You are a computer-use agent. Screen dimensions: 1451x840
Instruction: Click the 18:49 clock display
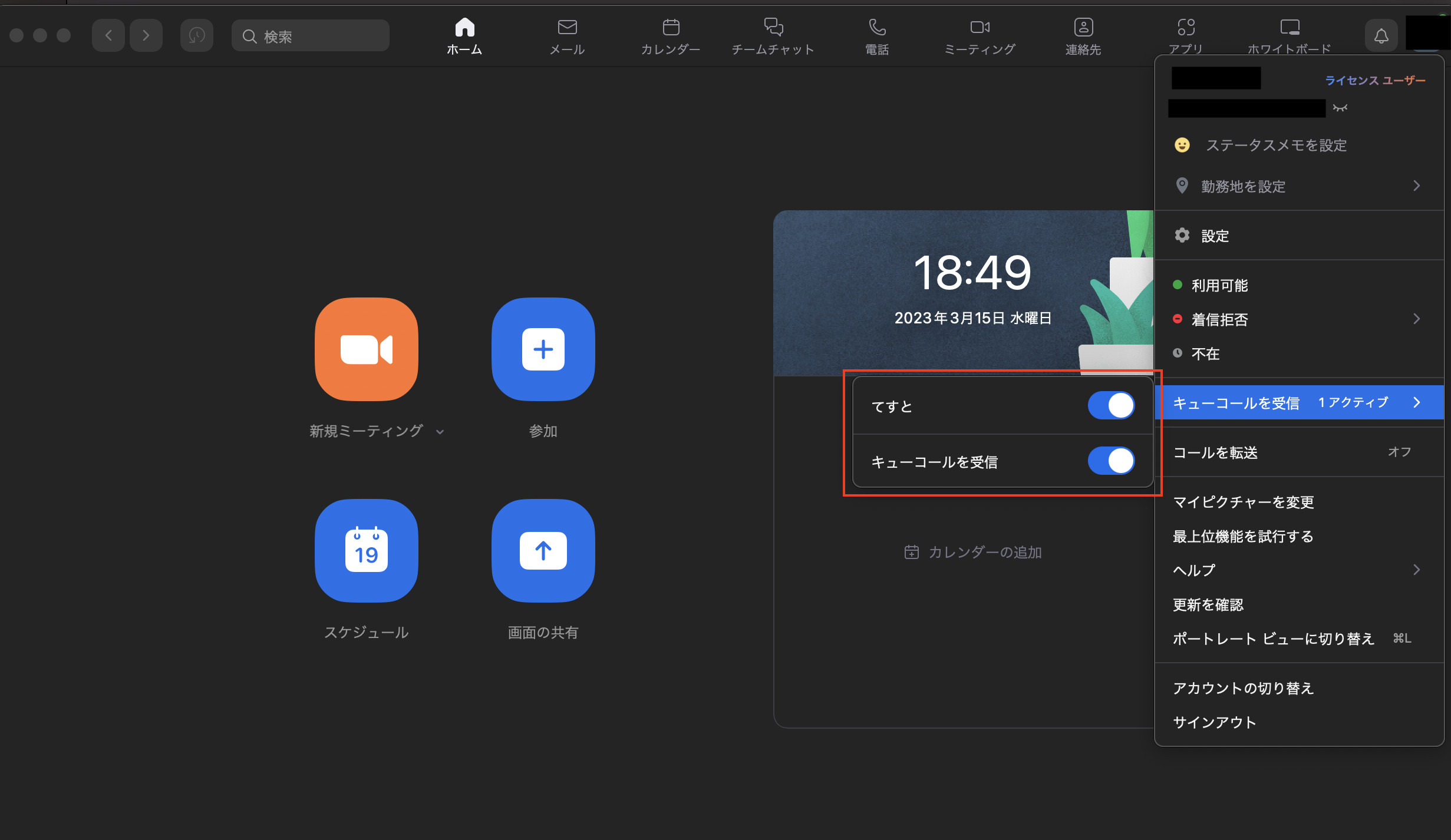pyautogui.click(x=972, y=273)
